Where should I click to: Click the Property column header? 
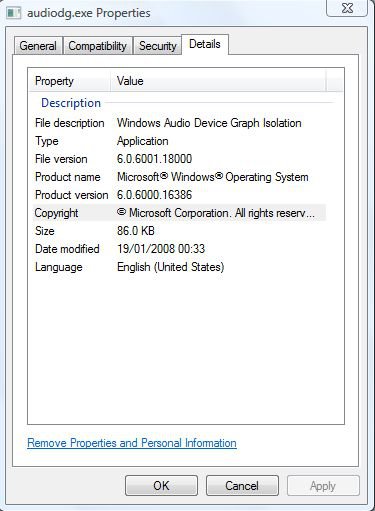70,81
